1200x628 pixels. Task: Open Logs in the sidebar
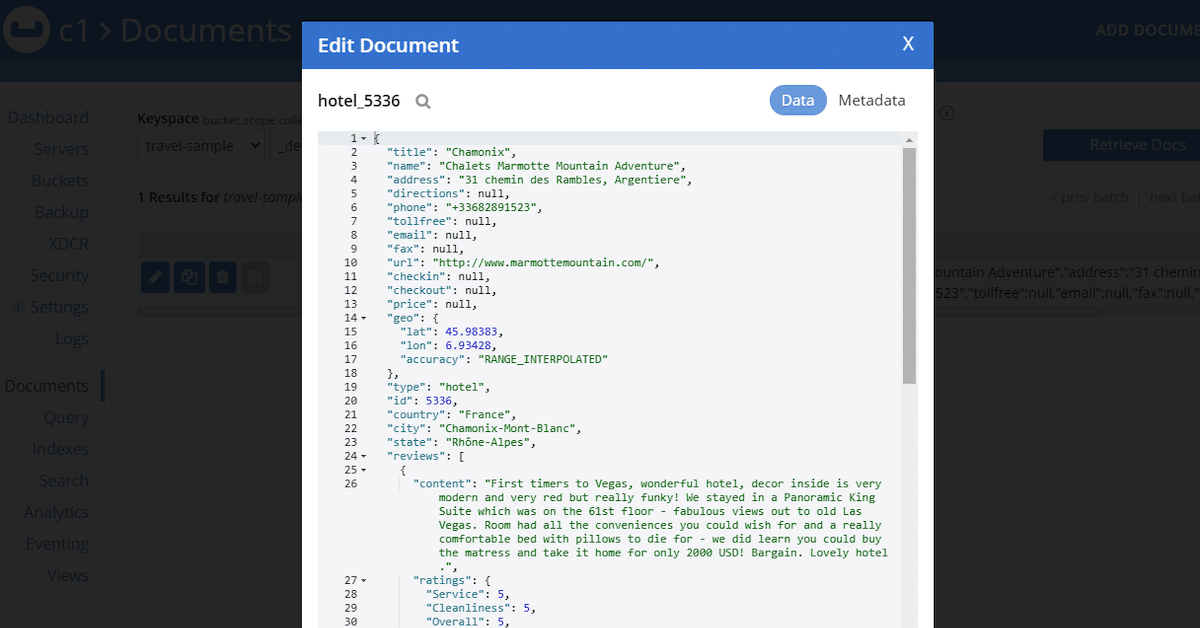(x=72, y=339)
